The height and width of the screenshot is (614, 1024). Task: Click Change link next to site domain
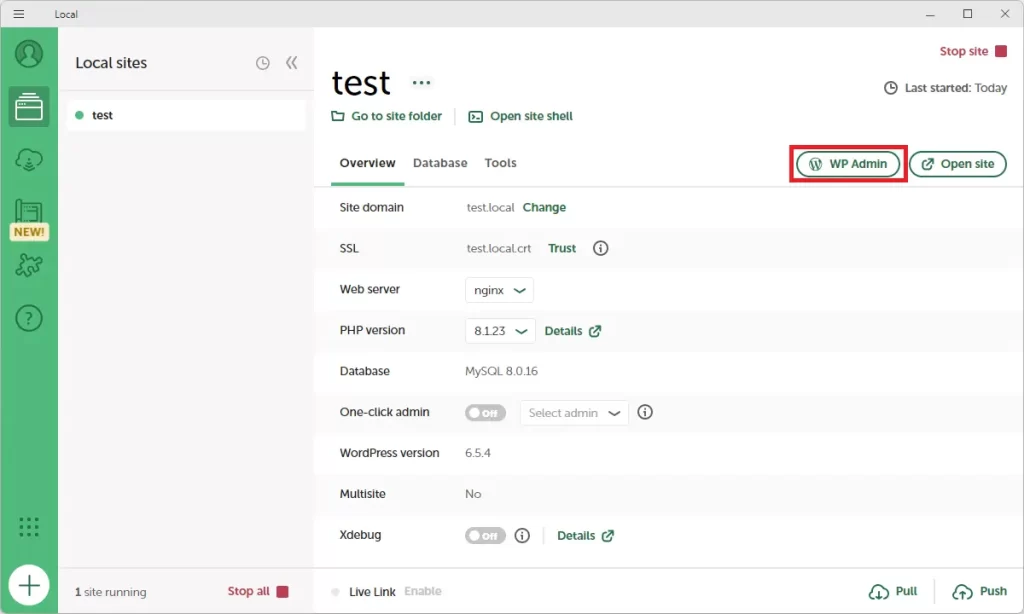pyautogui.click(x=544, y=208)
